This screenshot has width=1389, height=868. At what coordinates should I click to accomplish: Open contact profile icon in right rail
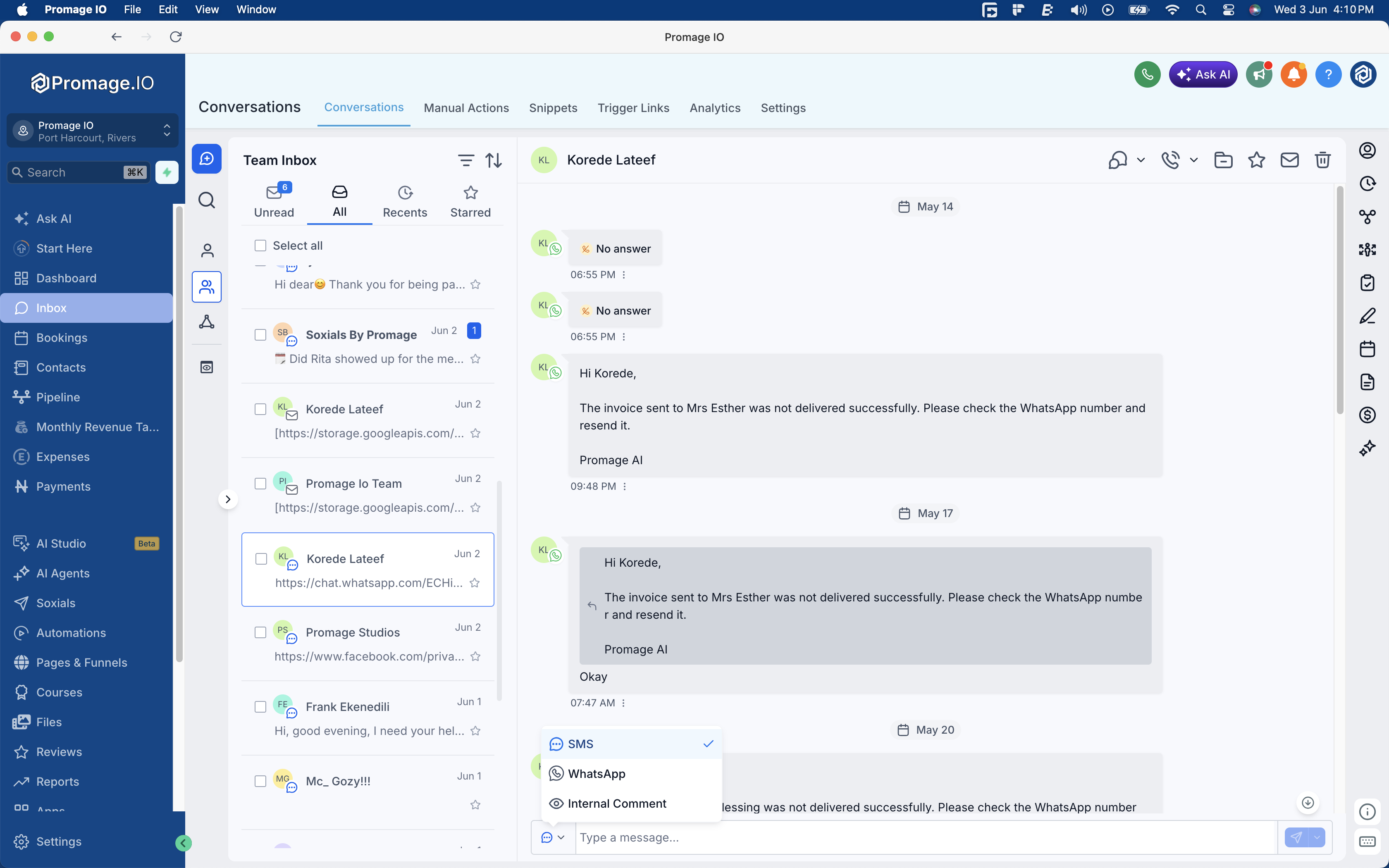(1367, 150)
